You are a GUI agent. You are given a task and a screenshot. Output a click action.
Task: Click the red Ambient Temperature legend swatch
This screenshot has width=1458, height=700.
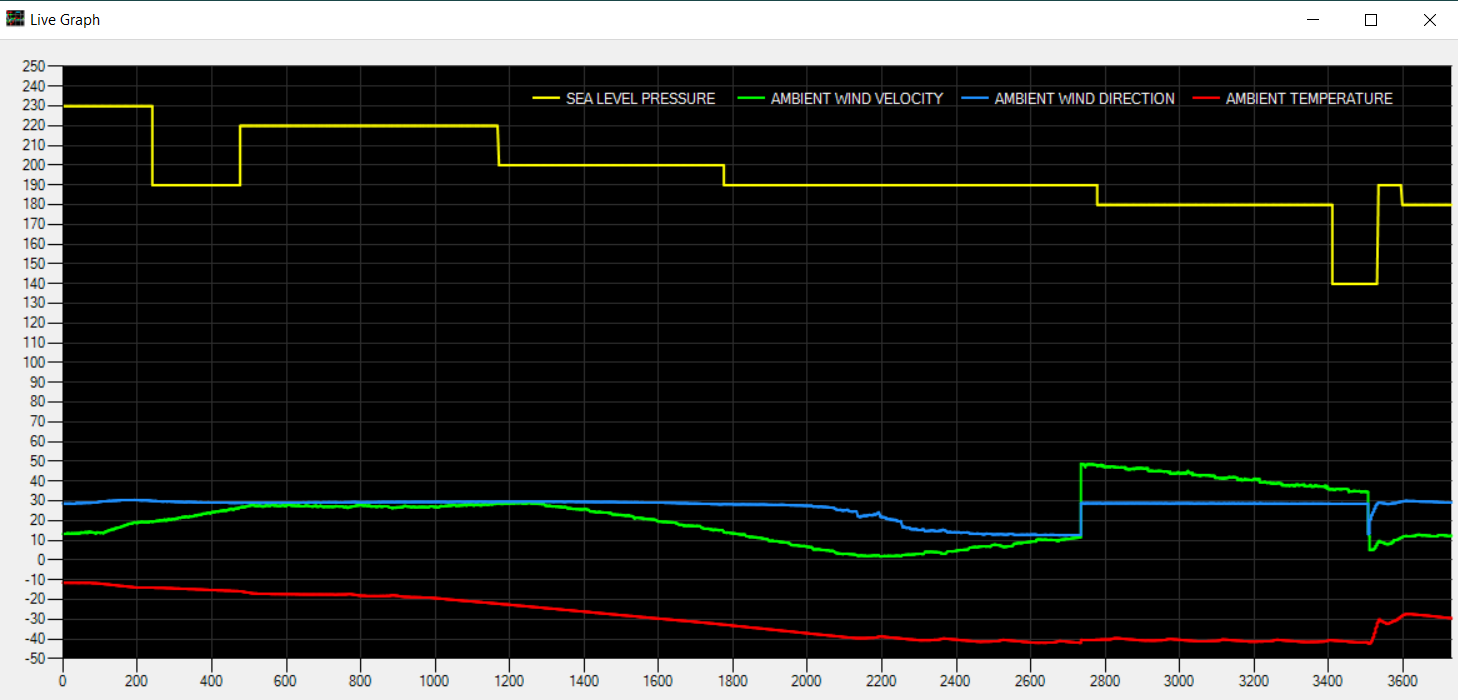[x=1205, y=99]
